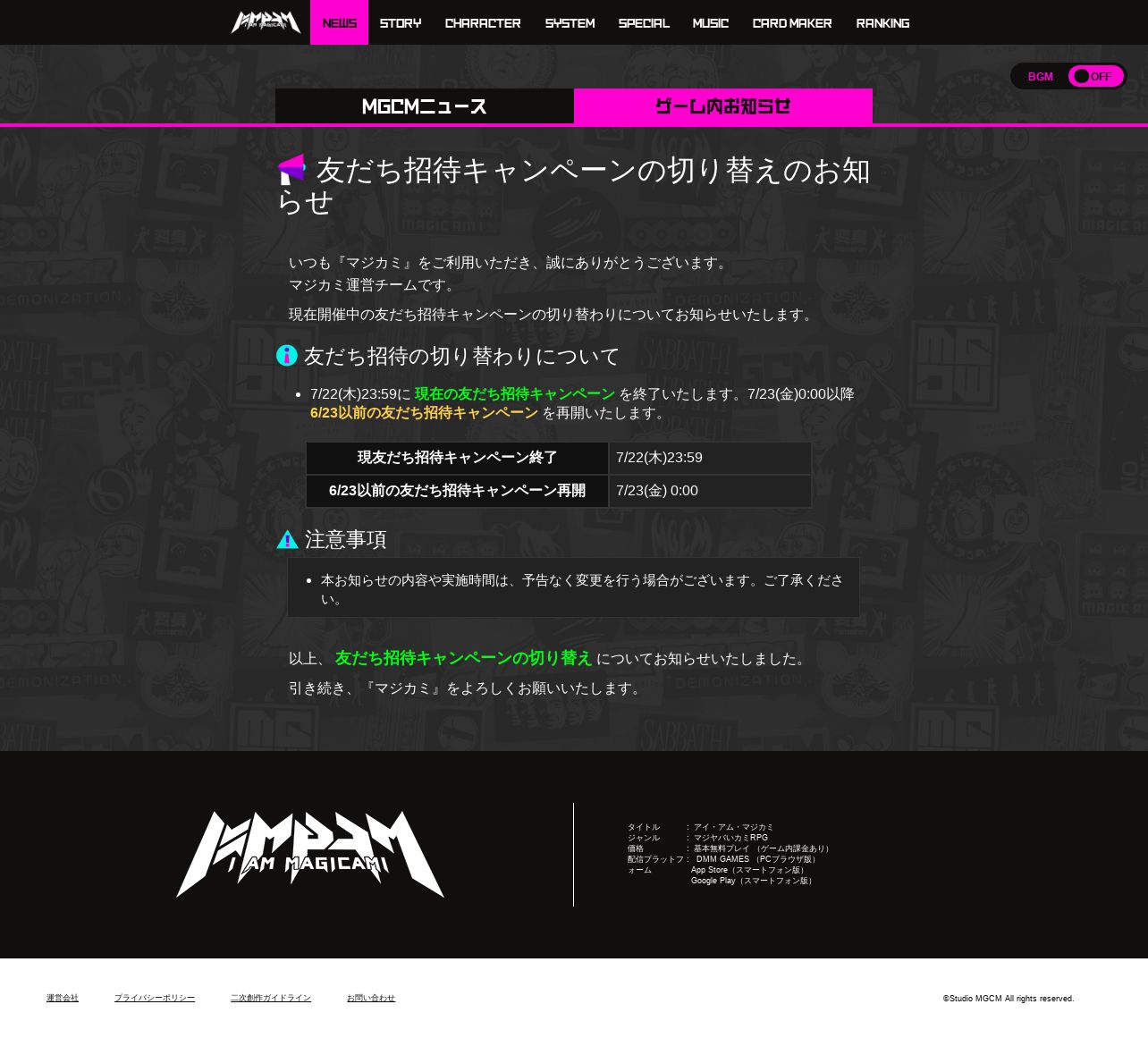The height and width of the screenshot is (1038, 1148).
Task: Click the warning triangle icon by 注意事項
Action: pyautogui.click(x=287, y=539)
